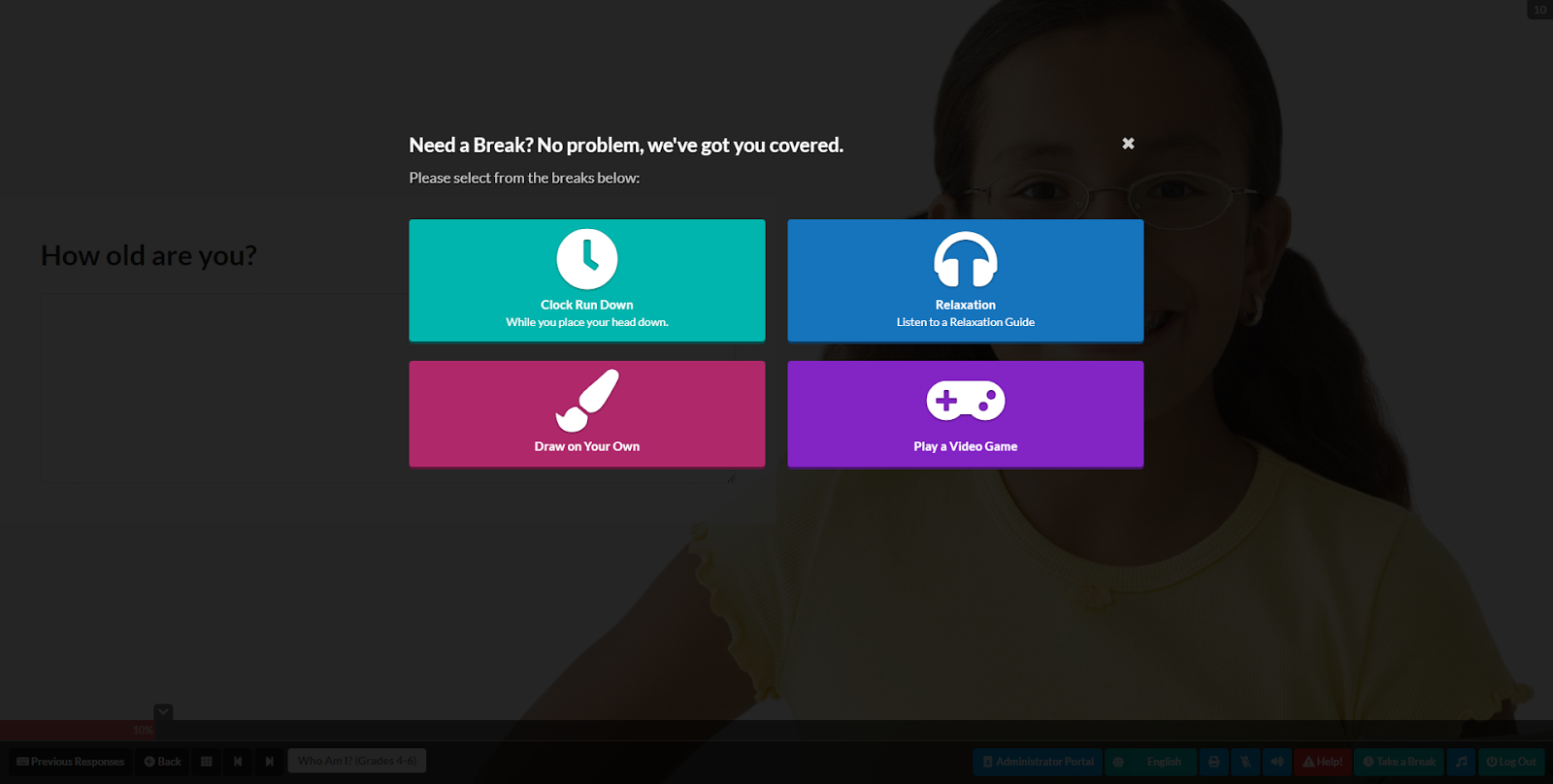Choose the Draw on Your Own break
The image size is (1553, 784).
[x=587, y=414]
